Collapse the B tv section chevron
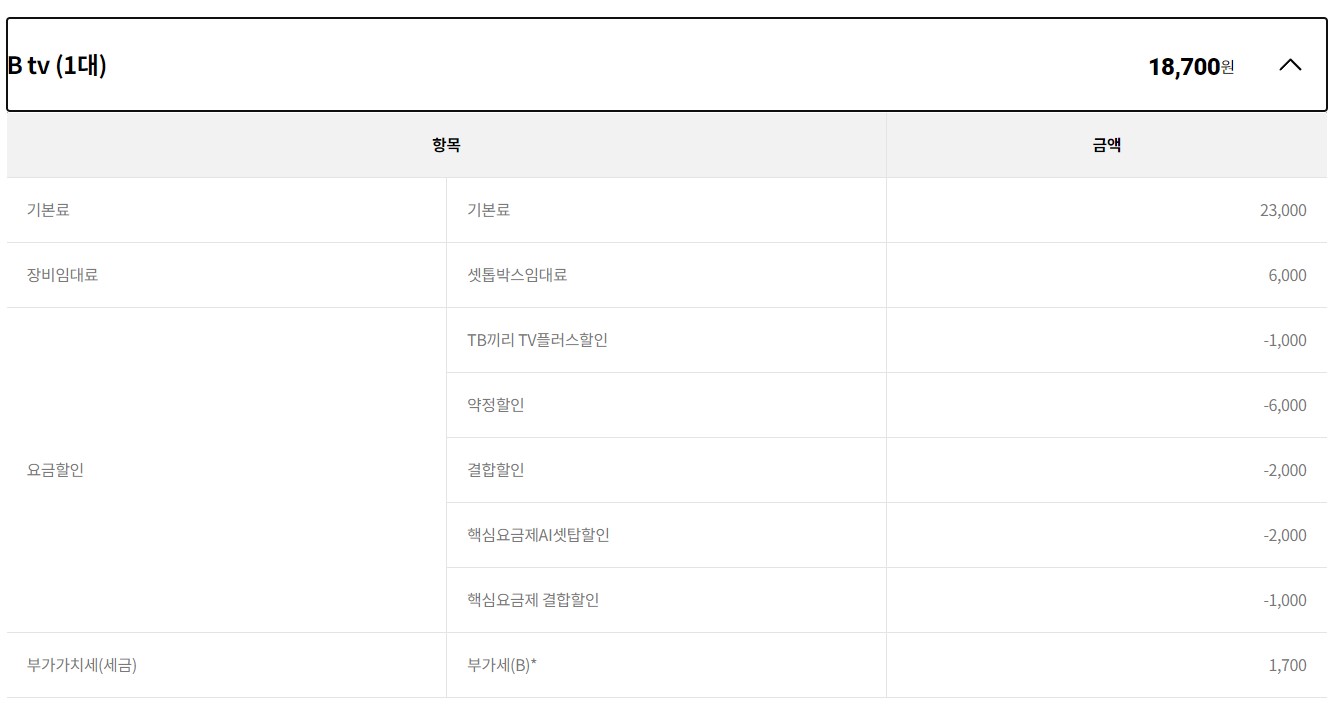Viewport: 1338px width, 705px height. (x=1290, y=65)
